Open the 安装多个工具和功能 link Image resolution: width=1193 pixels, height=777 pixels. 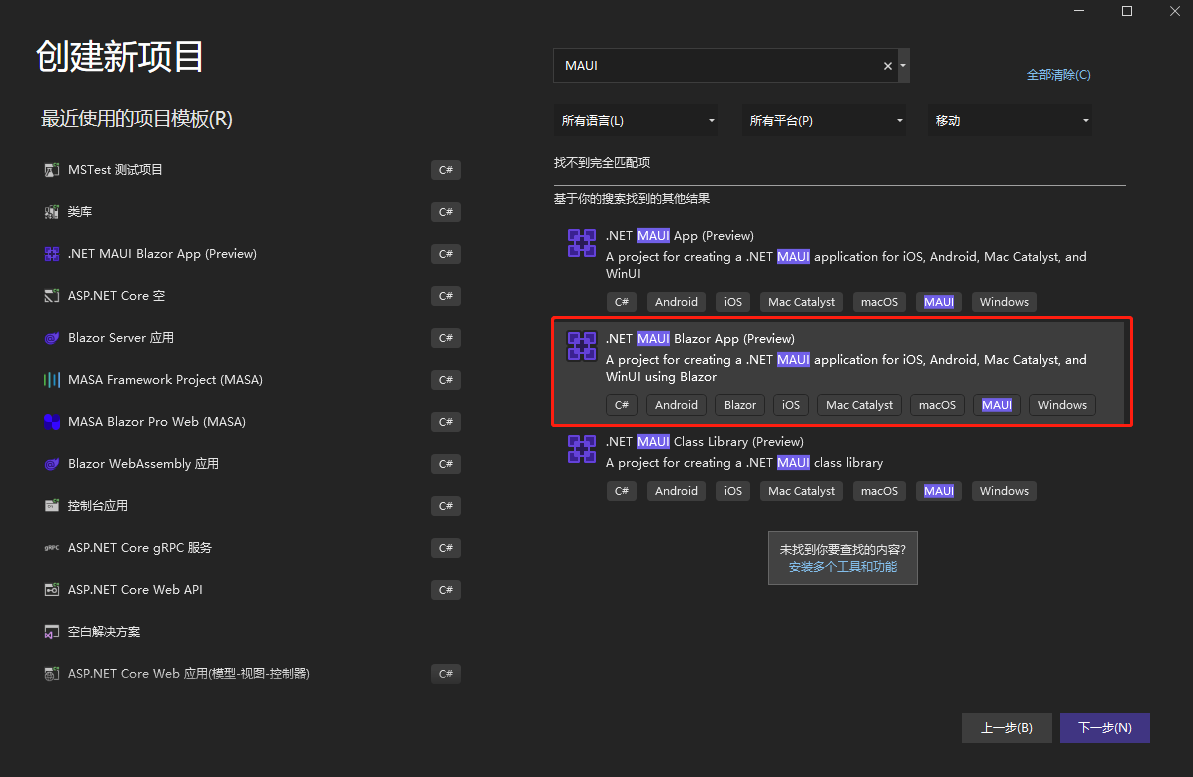click(842, 567)
